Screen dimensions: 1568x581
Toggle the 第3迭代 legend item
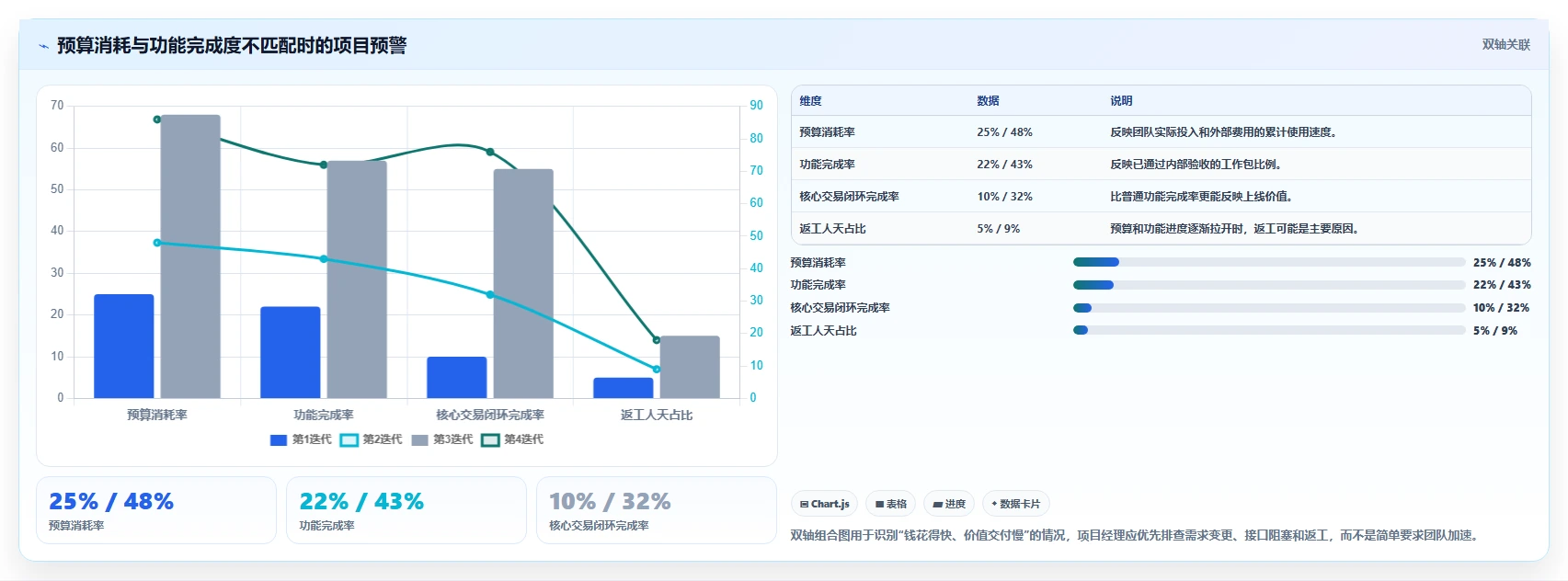[x=442, y=439]
